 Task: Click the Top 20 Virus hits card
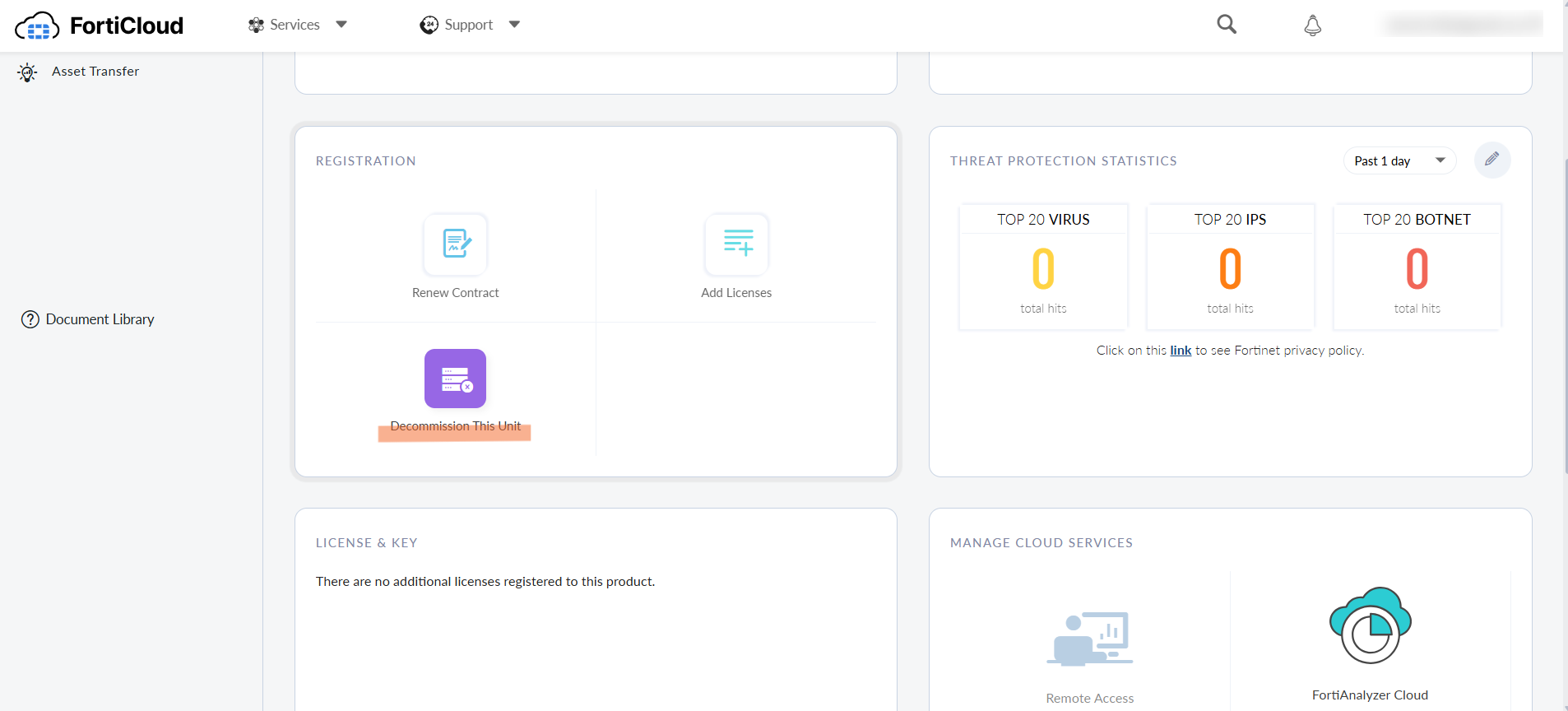[1044, 267]
